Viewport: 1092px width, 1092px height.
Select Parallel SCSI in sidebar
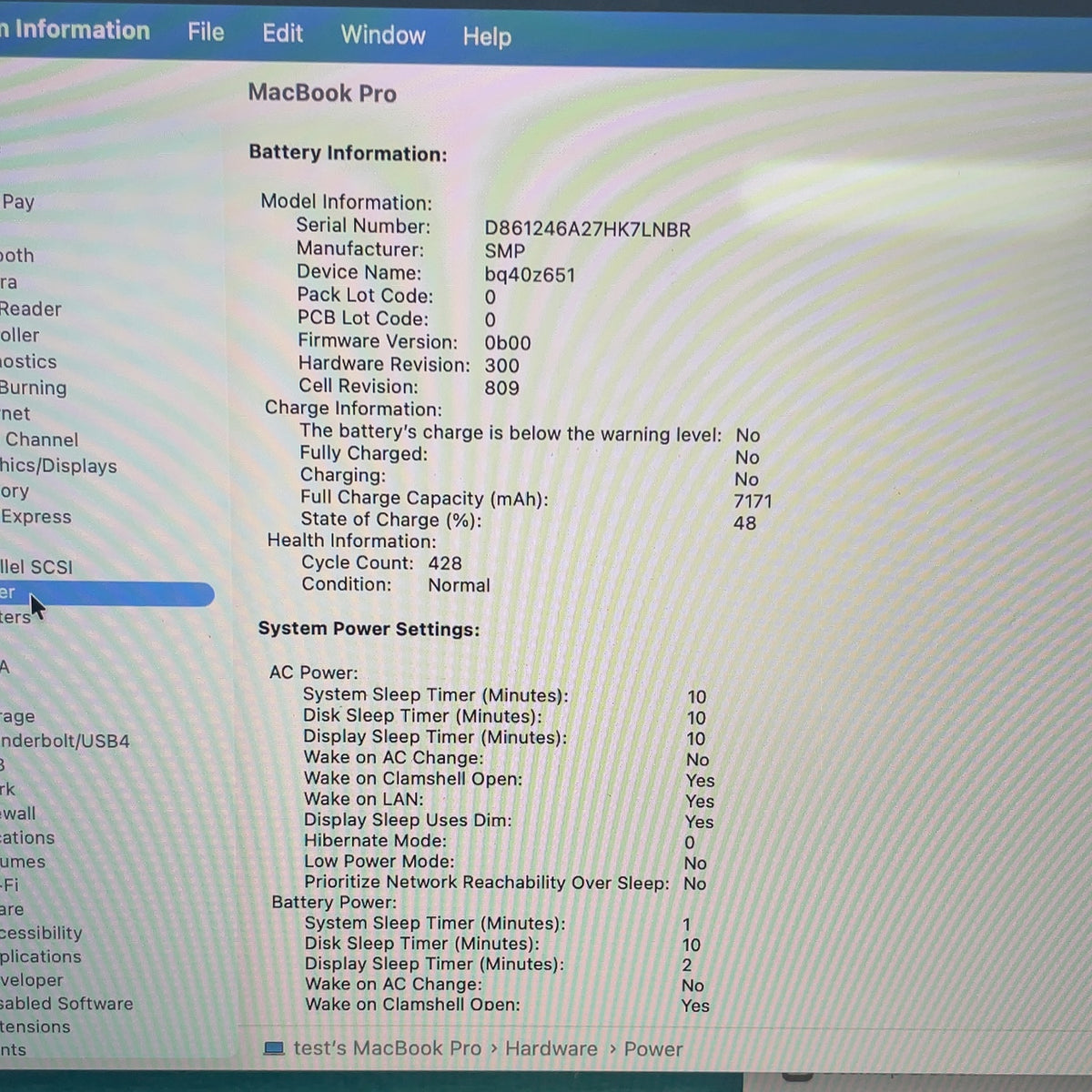(36, 567)
